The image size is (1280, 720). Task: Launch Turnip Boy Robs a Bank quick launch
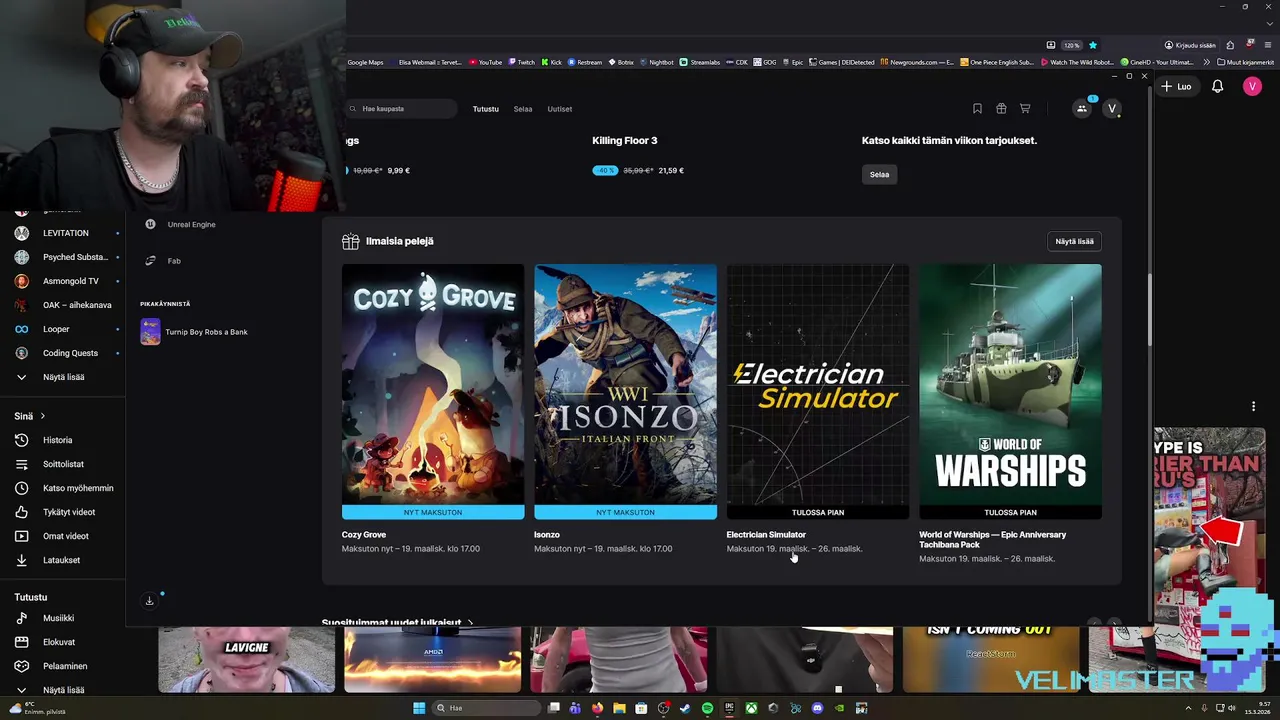[x=195, y=331]
